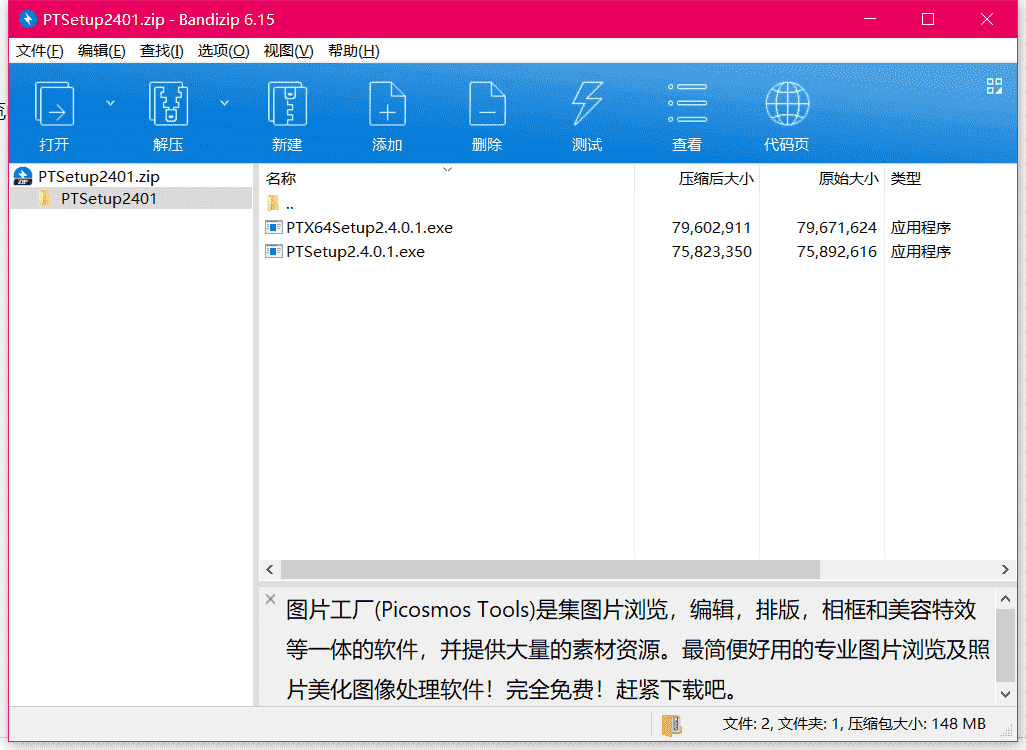Click the PTX64Setup2.4.0.1.exe file icon
Screen dimensions: 1026x750
point(274,227)
